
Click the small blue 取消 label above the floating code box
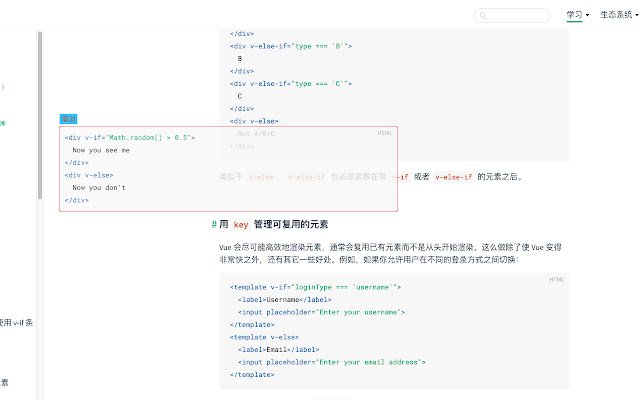pyautogui.click(x=68, y=119)
